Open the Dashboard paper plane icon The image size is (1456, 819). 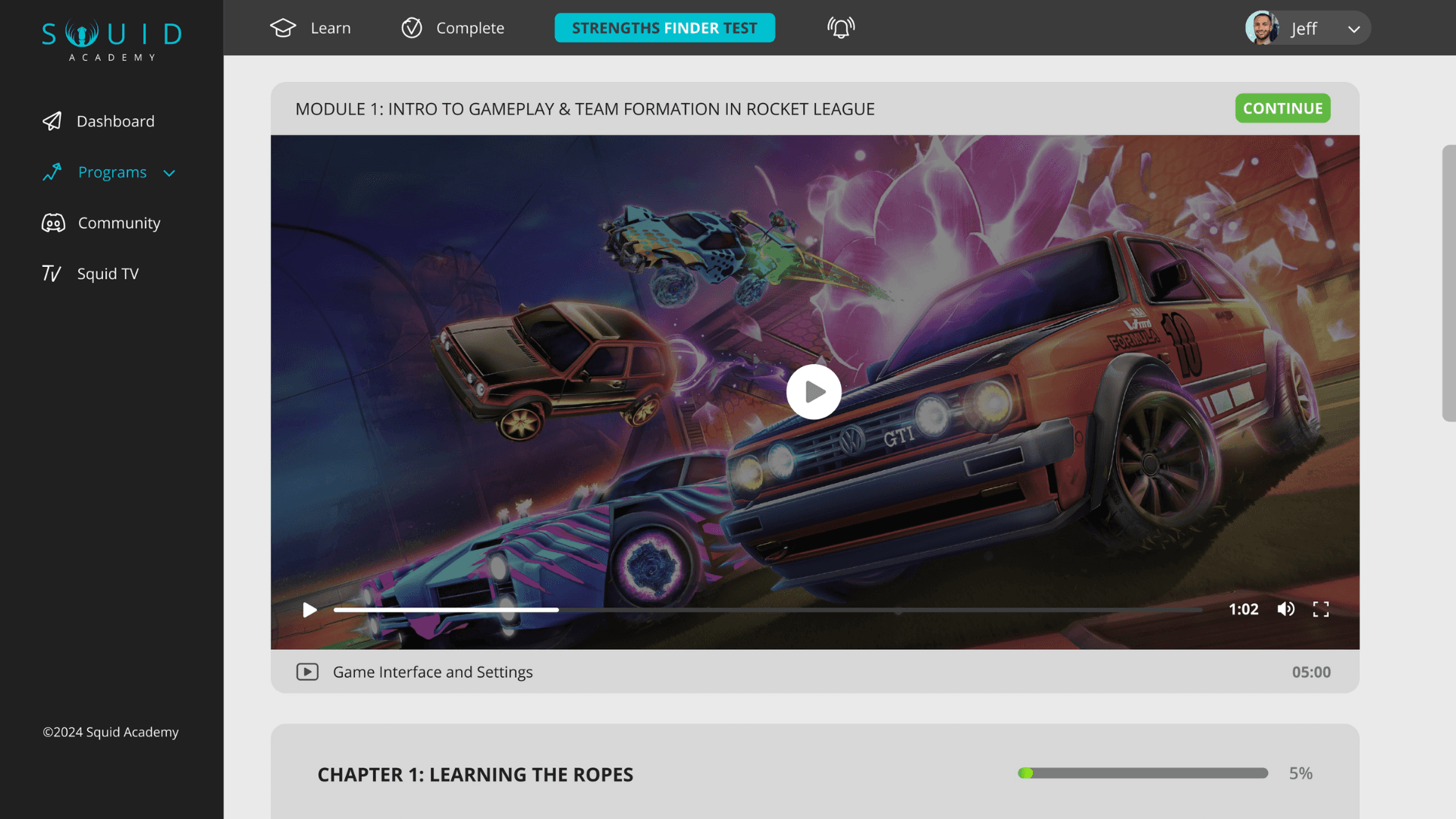tap(52, 121)
